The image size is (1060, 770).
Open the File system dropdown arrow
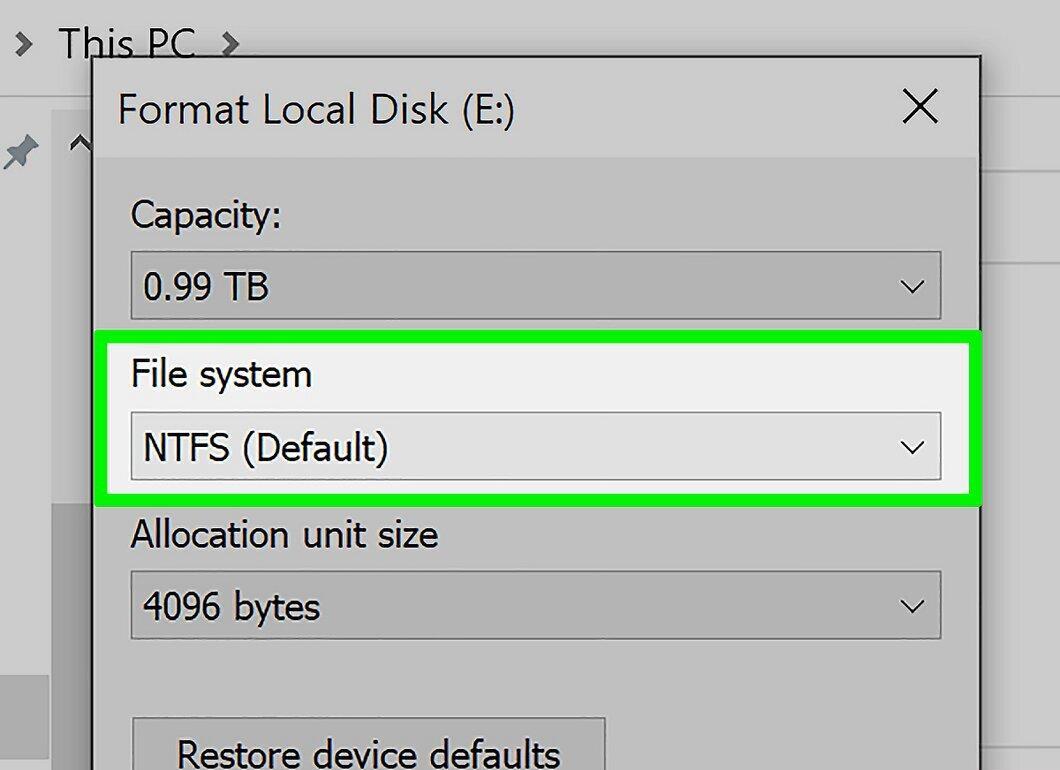[x=912, y=448]
